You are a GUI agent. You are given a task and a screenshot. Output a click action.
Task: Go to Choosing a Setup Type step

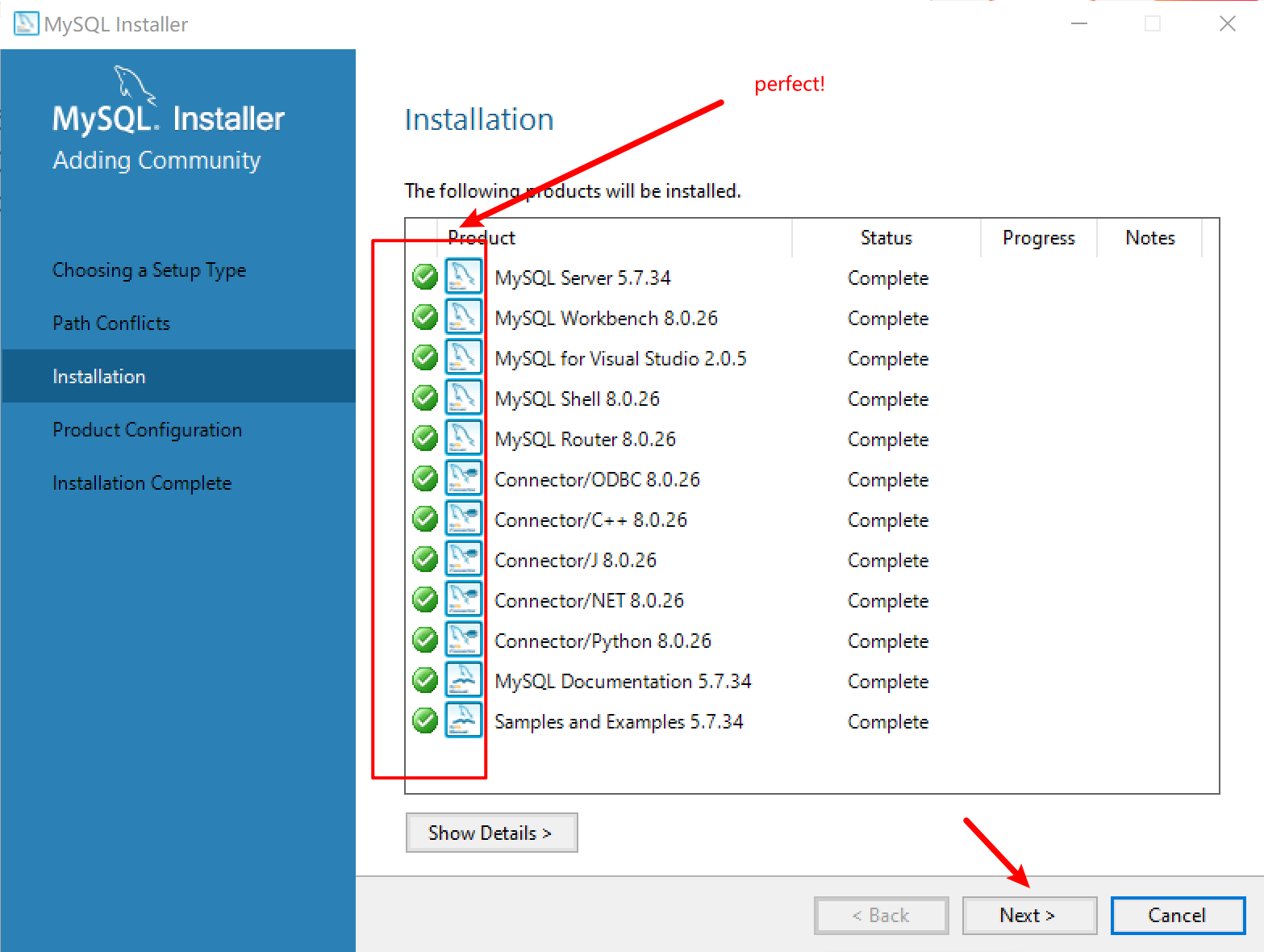point(149,270)
